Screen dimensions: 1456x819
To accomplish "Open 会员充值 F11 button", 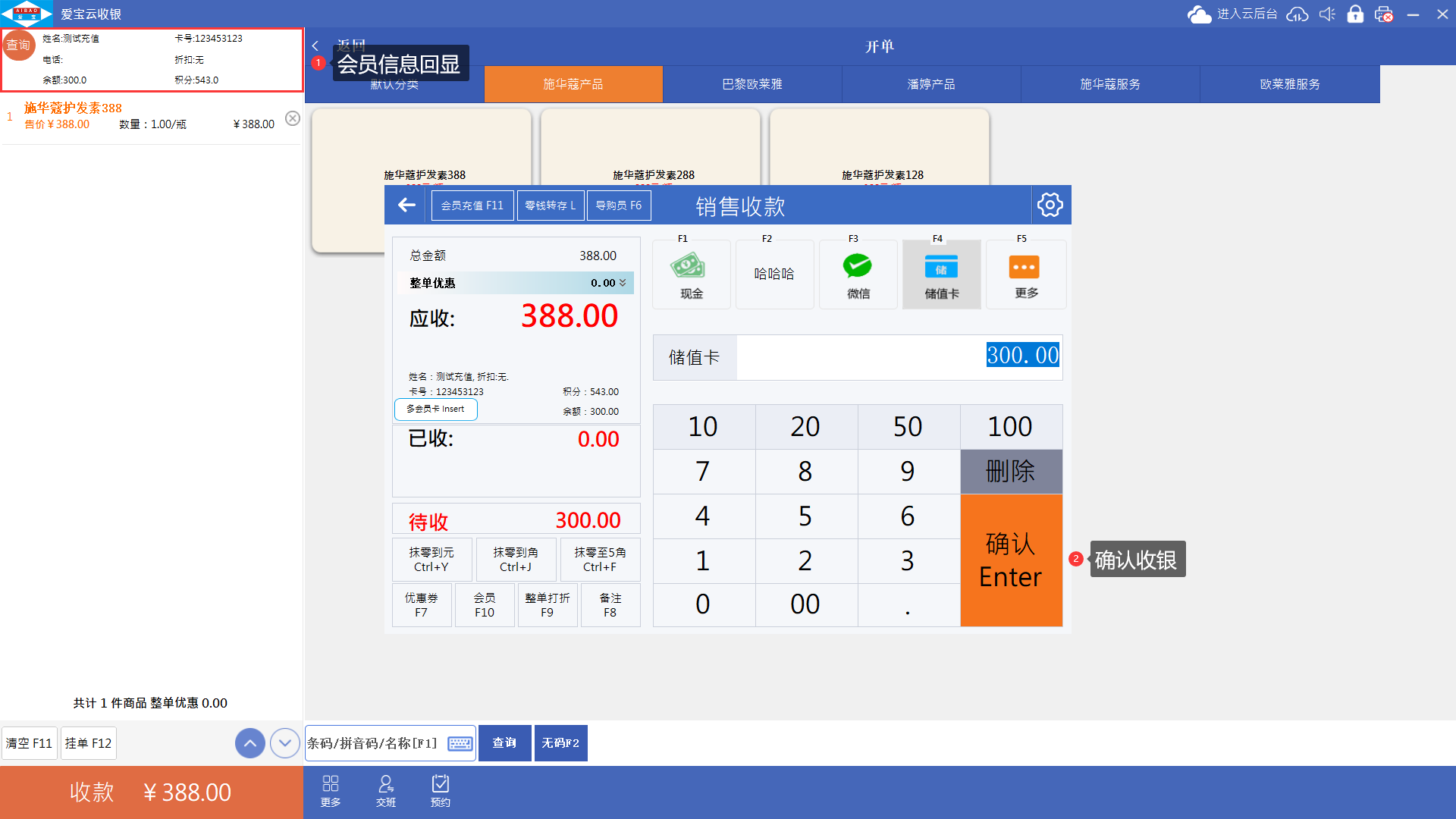I will point(472,206).
